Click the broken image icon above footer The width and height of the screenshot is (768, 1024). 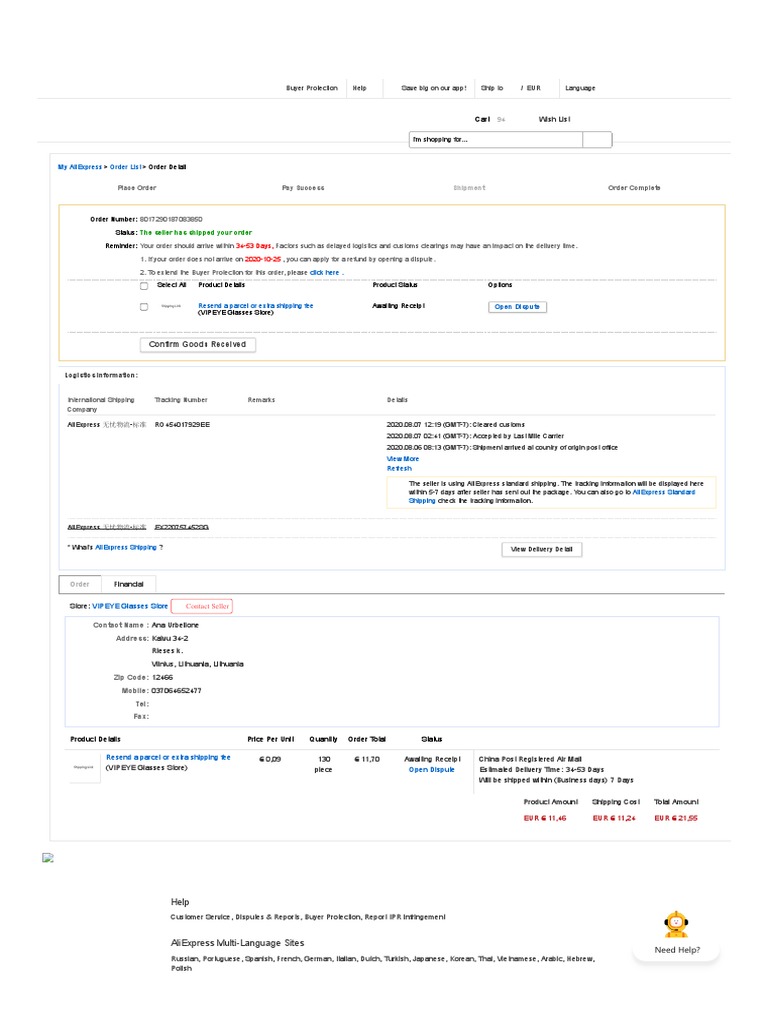pos(48,857)
